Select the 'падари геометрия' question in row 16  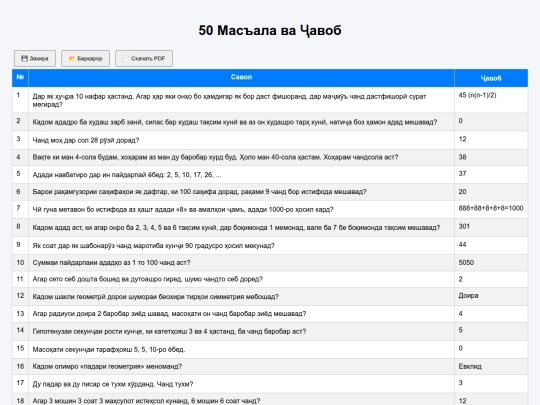[x=241, y=366]
